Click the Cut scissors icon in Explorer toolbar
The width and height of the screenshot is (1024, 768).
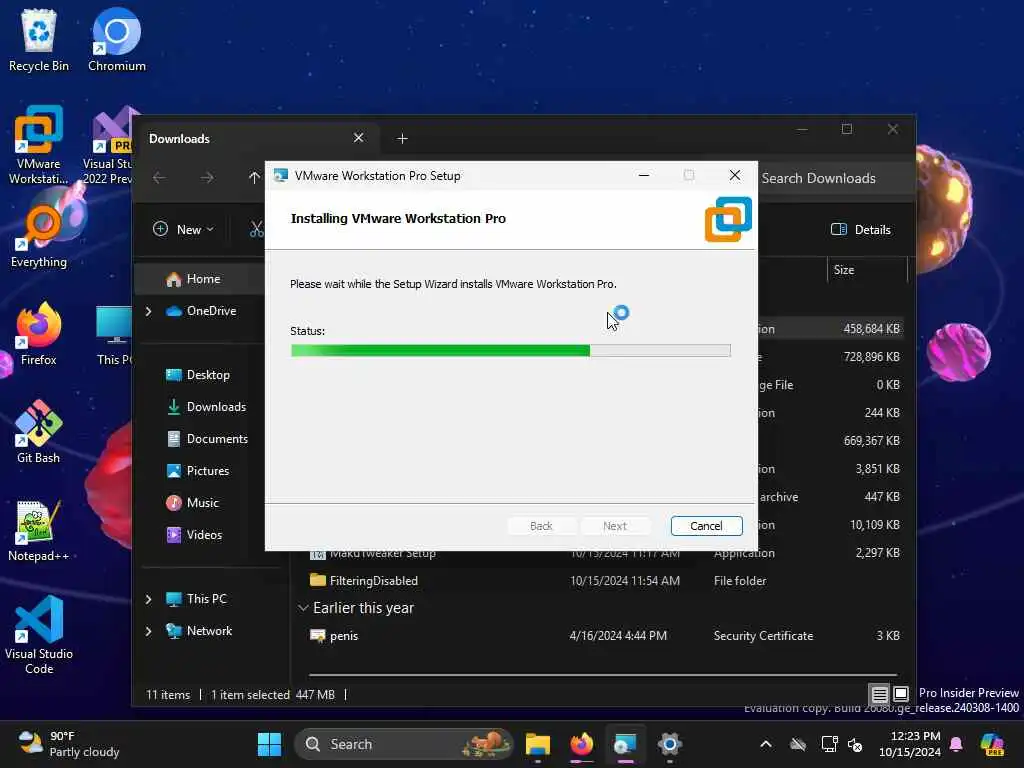(x=257, y=229)
